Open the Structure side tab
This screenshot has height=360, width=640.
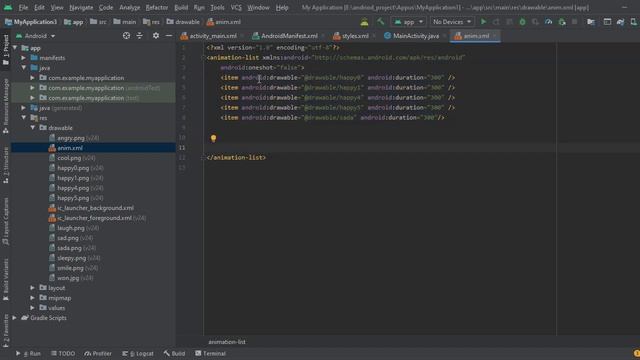pos(6,165)
